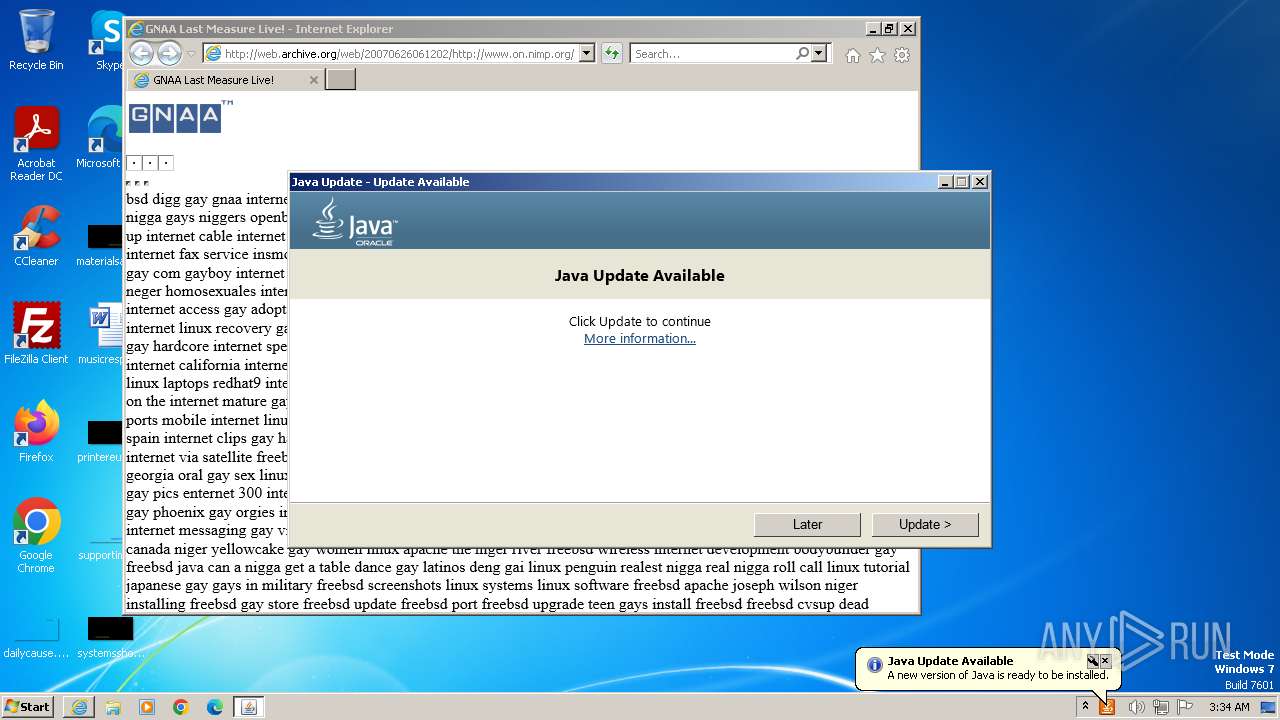Click the 3:34 AM clock

(x=1229, y=707)
